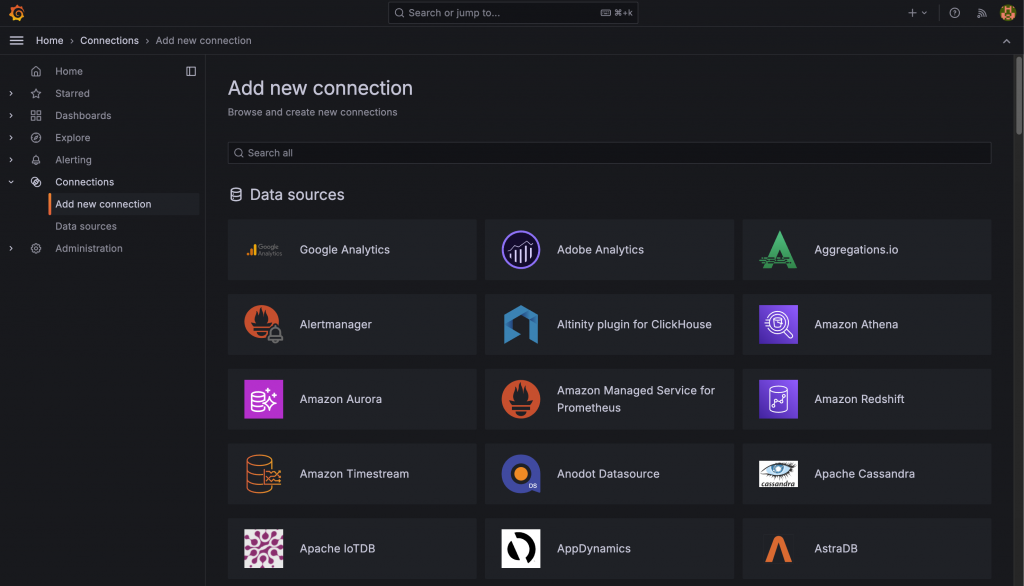The image size is (1024, 586).
Task: Expand the Administration section chevron
Action: click(x=11, y=248)
